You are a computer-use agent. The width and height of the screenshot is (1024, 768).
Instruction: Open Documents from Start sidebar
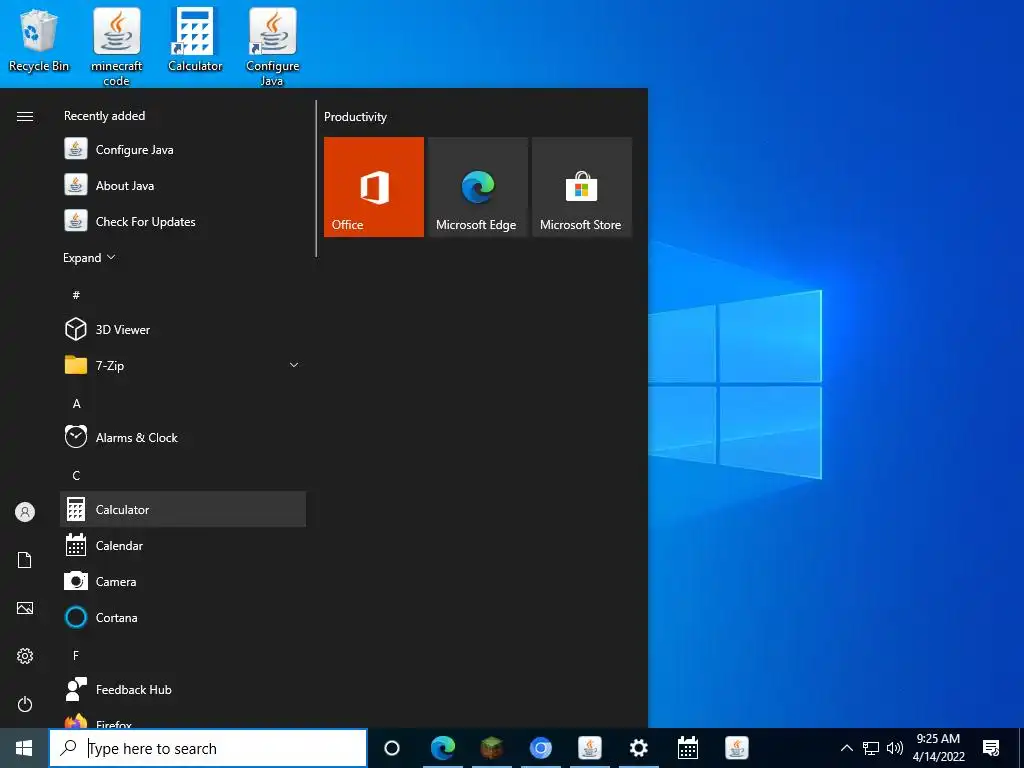(25, 560)
